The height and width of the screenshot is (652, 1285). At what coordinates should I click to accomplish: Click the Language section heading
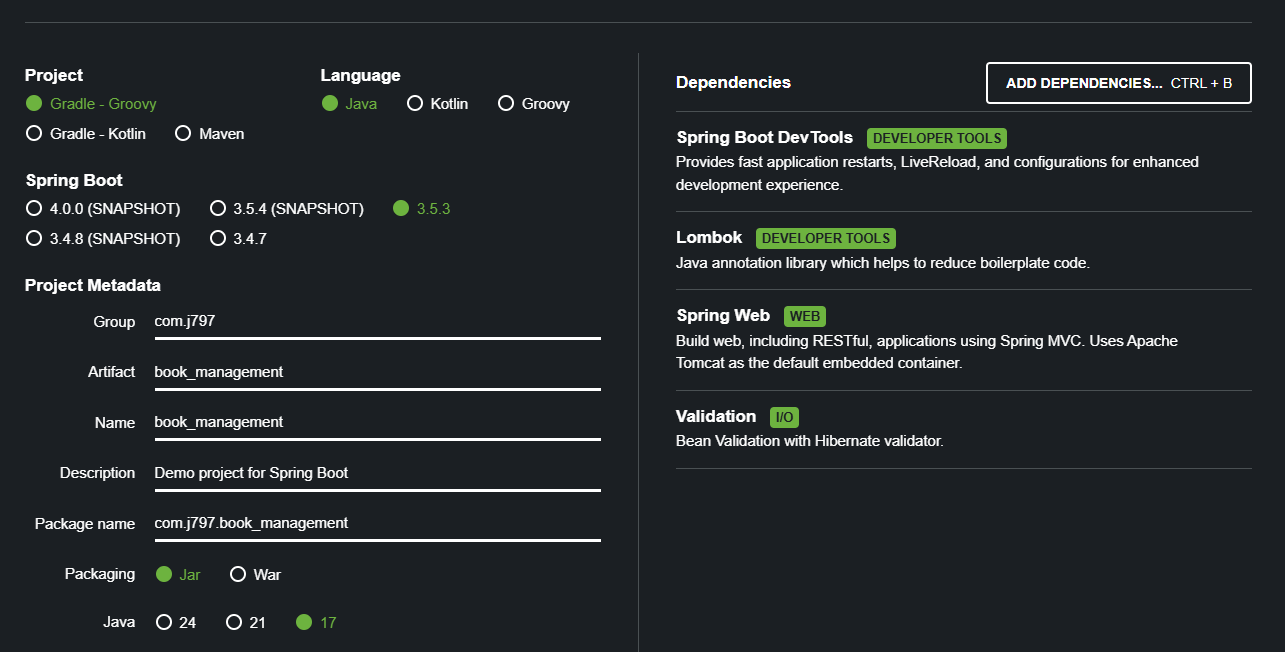360,75
